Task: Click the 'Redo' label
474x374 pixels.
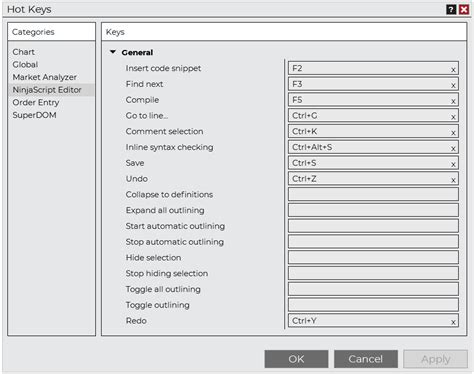Action: [x=136, y=321]
